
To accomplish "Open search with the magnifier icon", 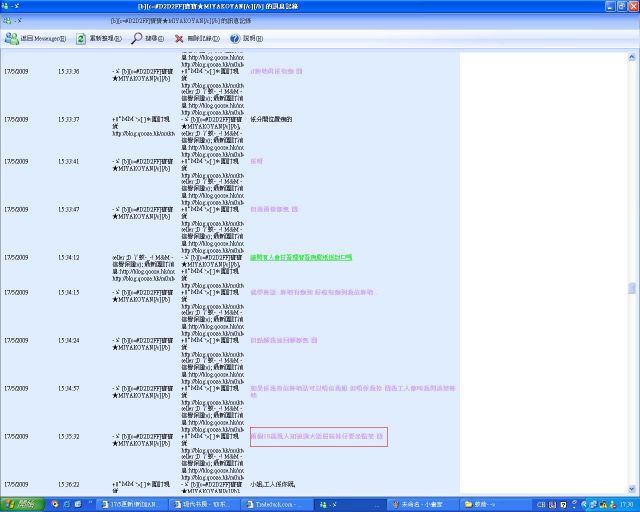I will coord(136,38).
